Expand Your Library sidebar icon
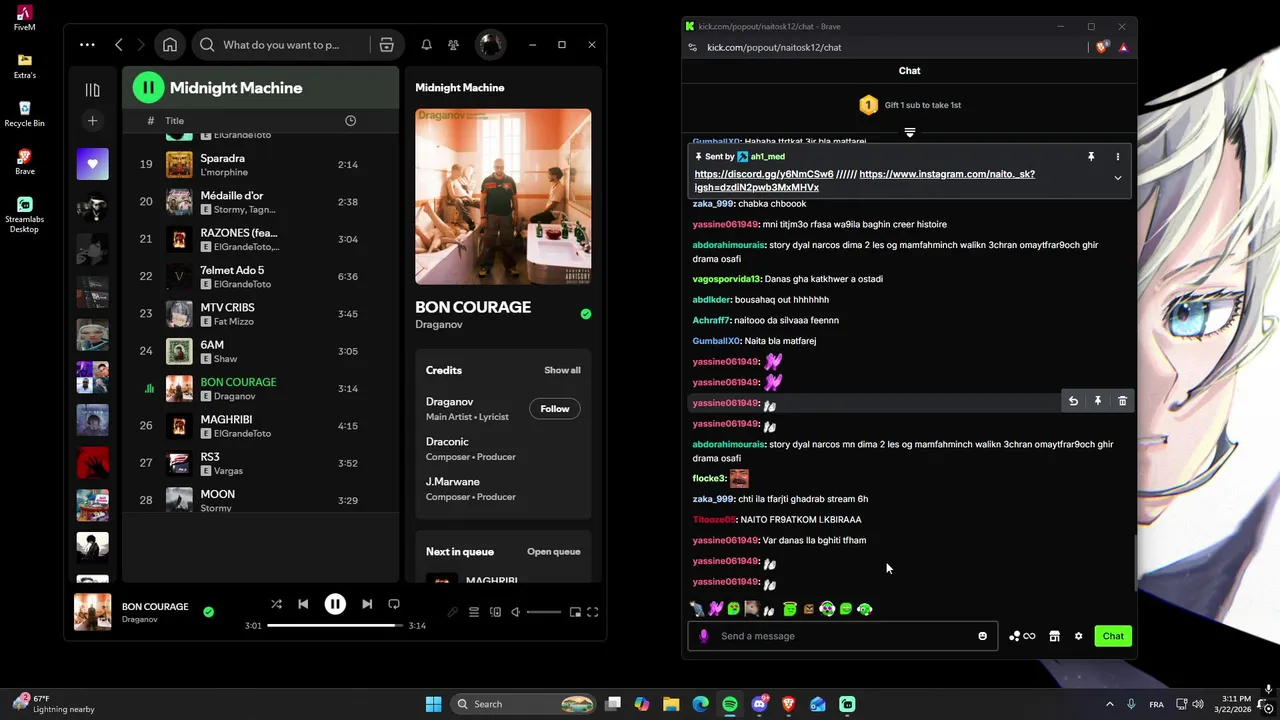Screen dimensions: 1280x720 [x=92, y=90]
